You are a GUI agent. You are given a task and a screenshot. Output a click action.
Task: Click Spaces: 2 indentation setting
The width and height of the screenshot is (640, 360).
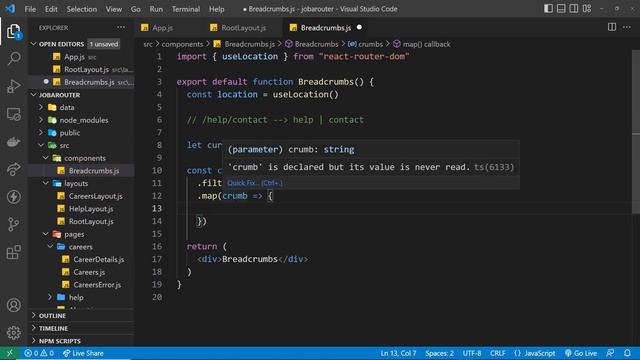(439, 353)
